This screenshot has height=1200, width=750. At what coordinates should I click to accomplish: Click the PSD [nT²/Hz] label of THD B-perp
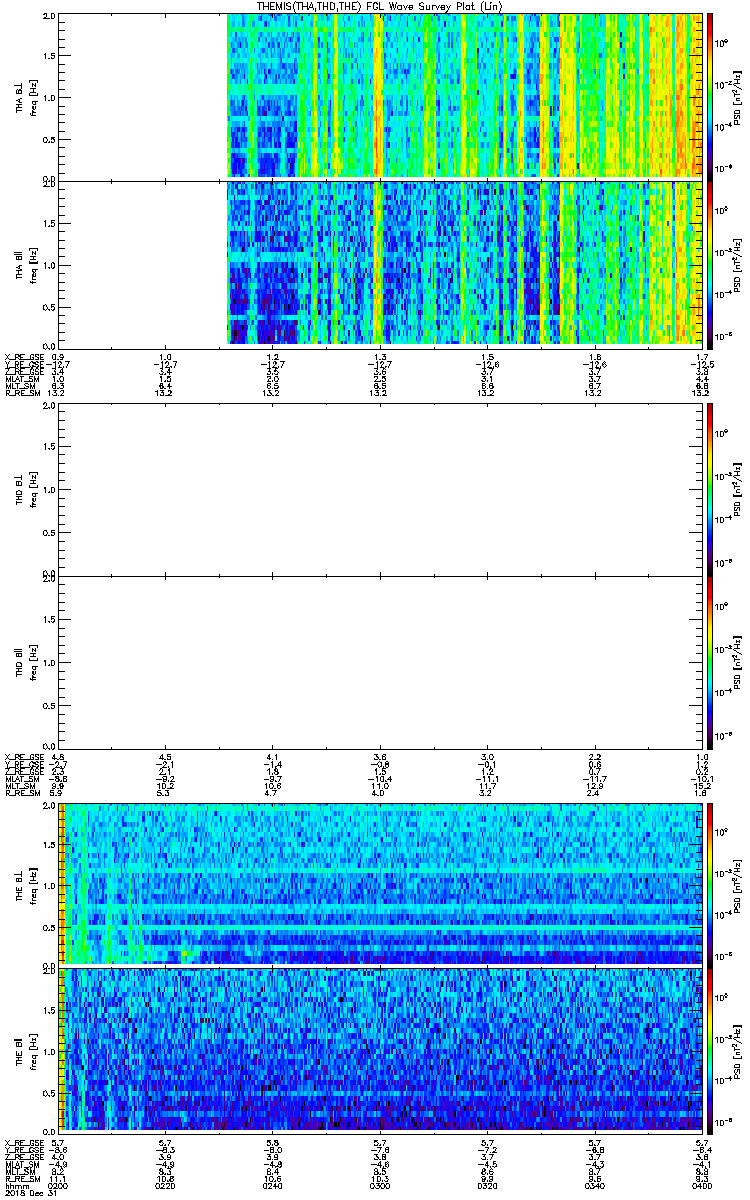[x=738, y=491]
